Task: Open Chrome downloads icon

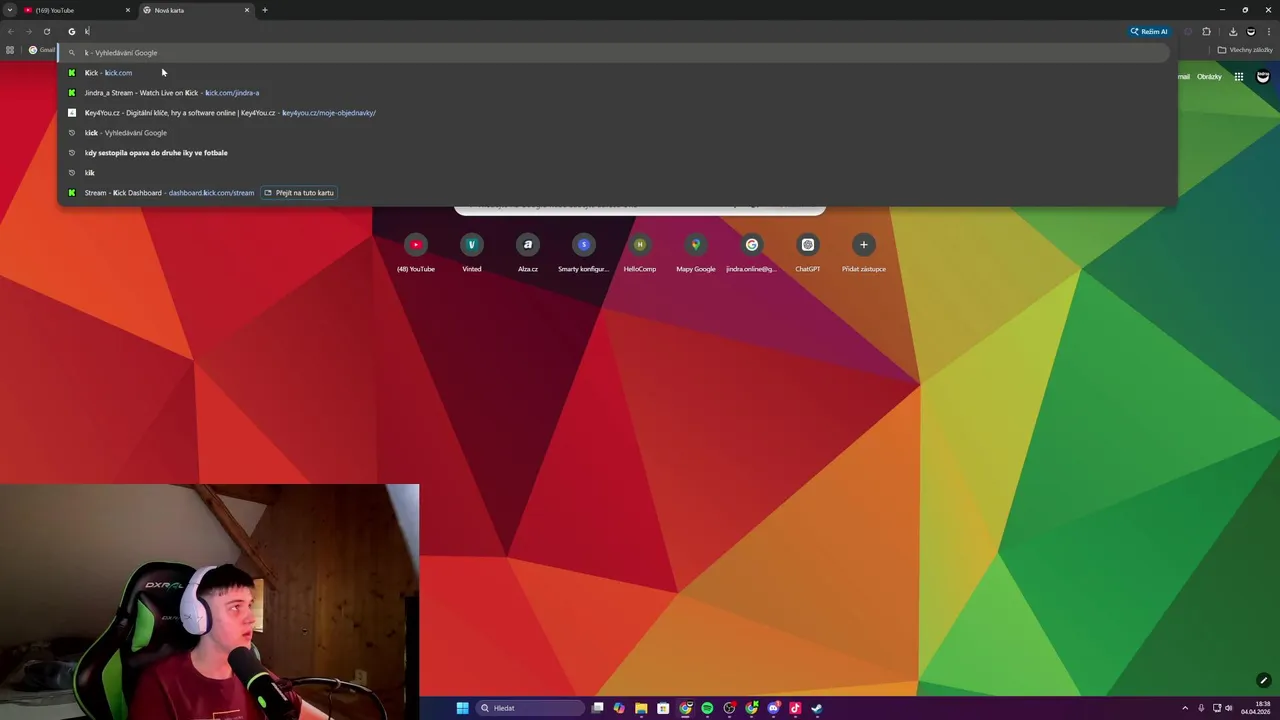Action: [x=1233, y=31]
